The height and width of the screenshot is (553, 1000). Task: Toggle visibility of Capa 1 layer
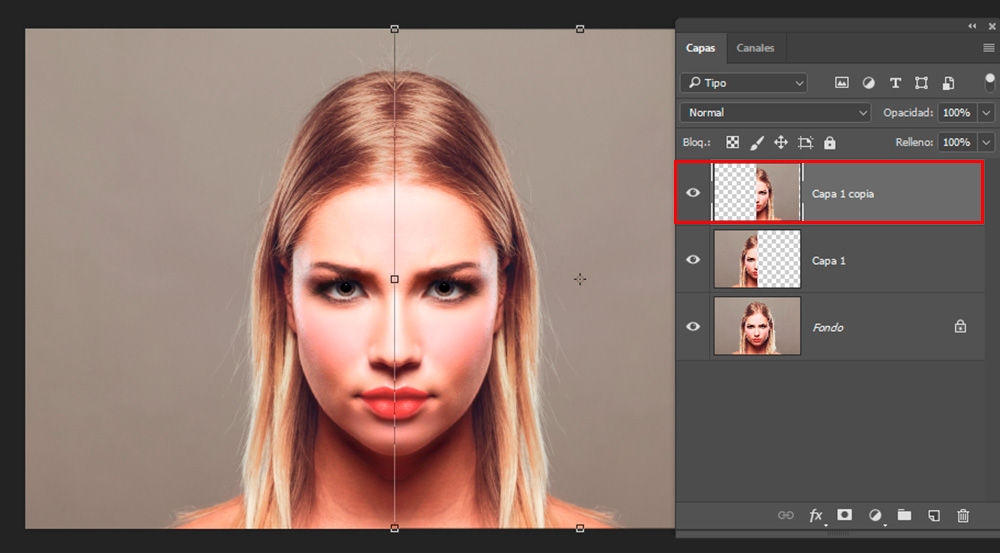coord(693,260)
